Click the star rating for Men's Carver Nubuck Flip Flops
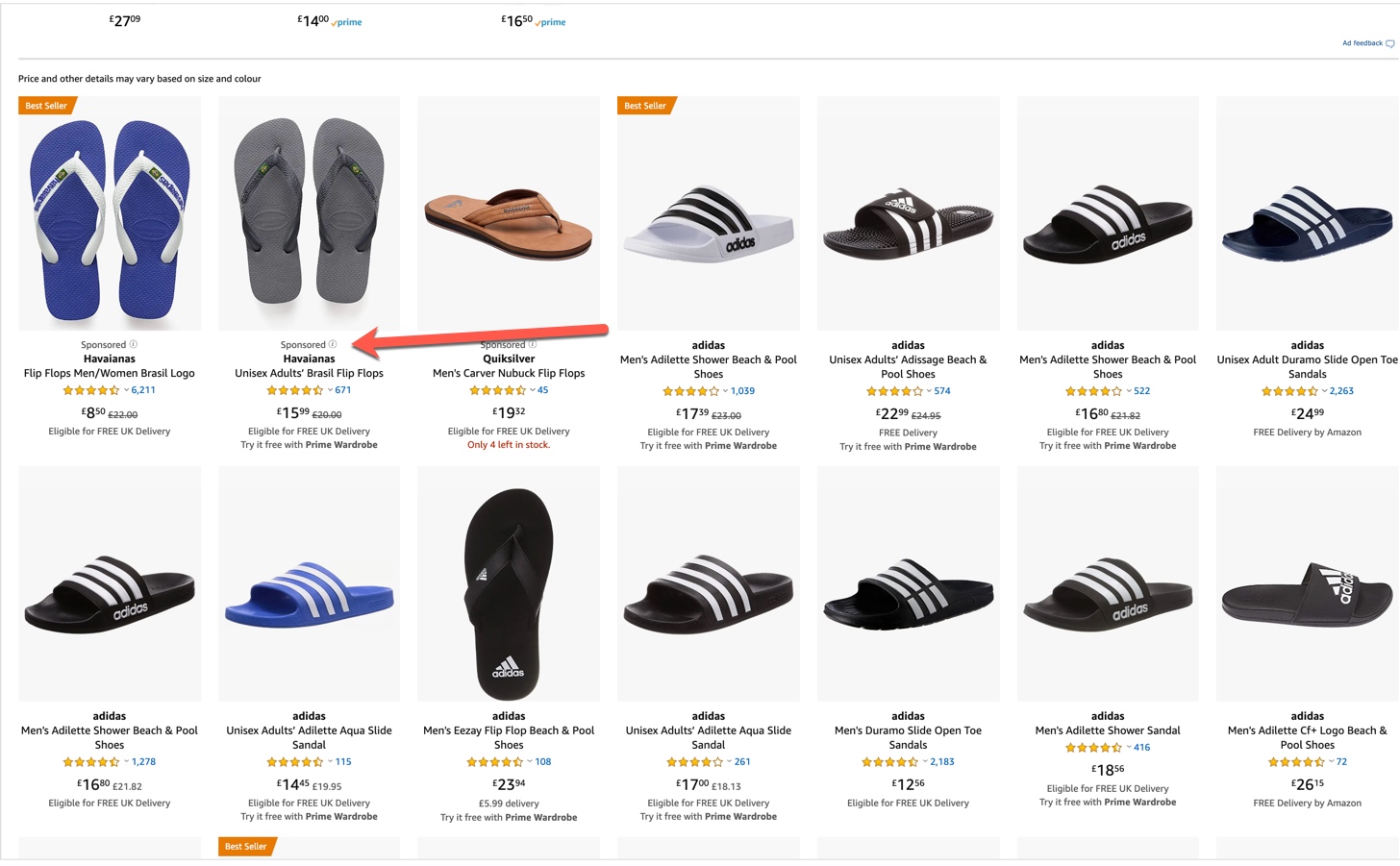Image resolution: width=1400 pixels, height=866 pixels. point(497,390)
